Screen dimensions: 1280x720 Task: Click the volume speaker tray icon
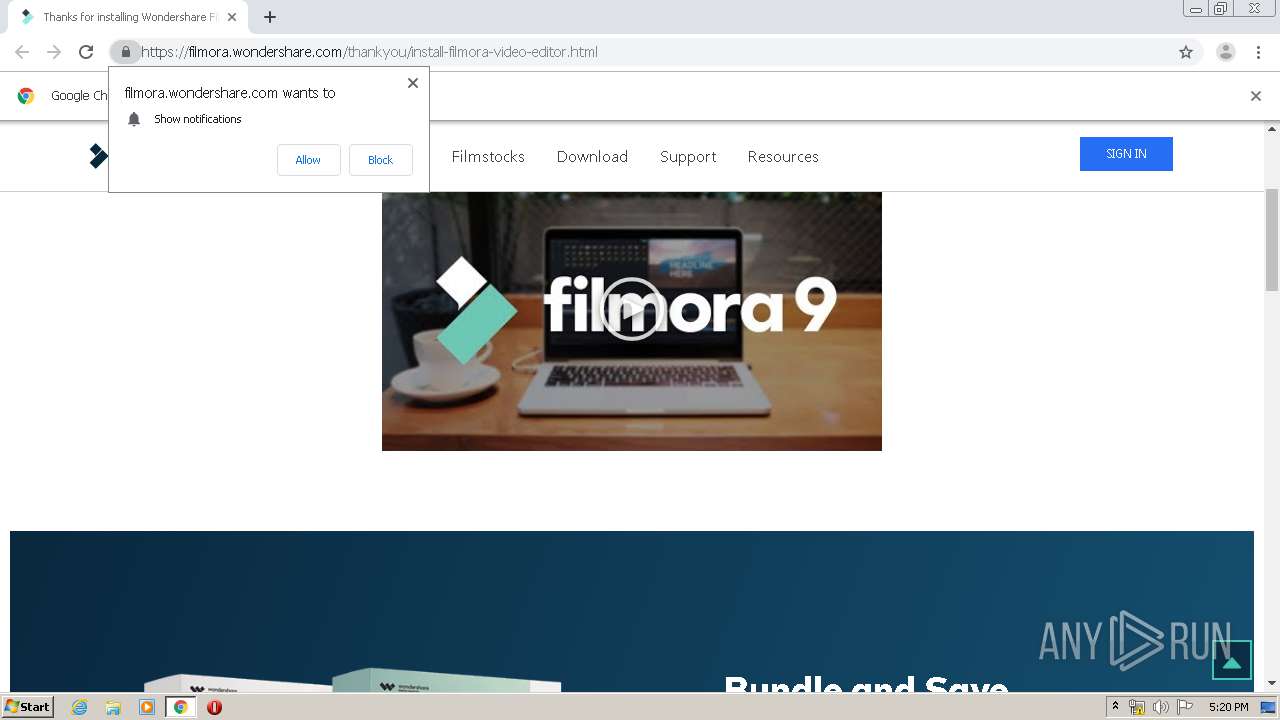tap(1161, 707)
